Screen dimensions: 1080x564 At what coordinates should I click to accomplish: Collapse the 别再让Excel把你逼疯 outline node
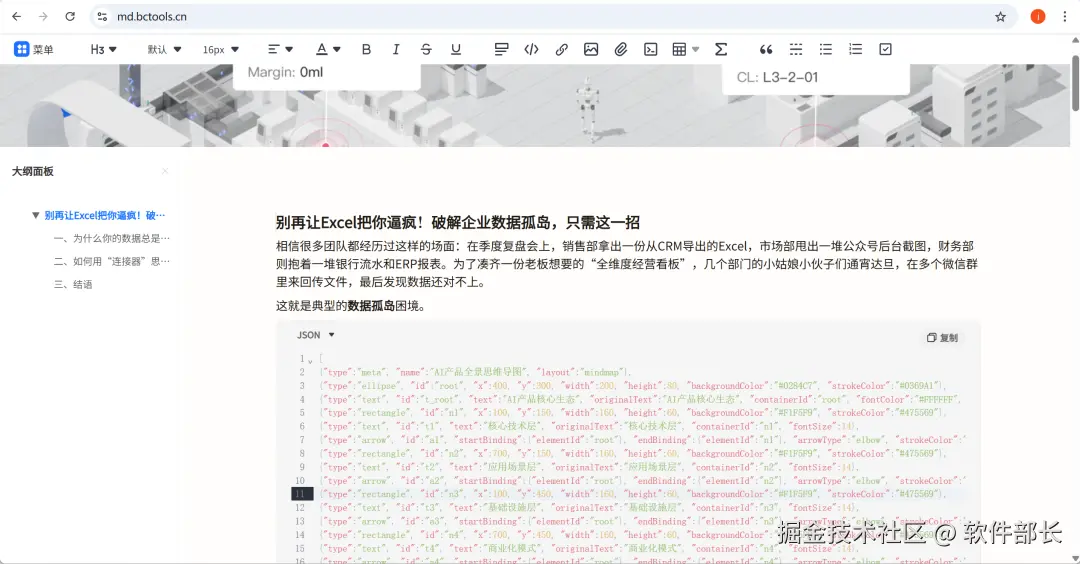pyautogui.click(x=36, y=215)
